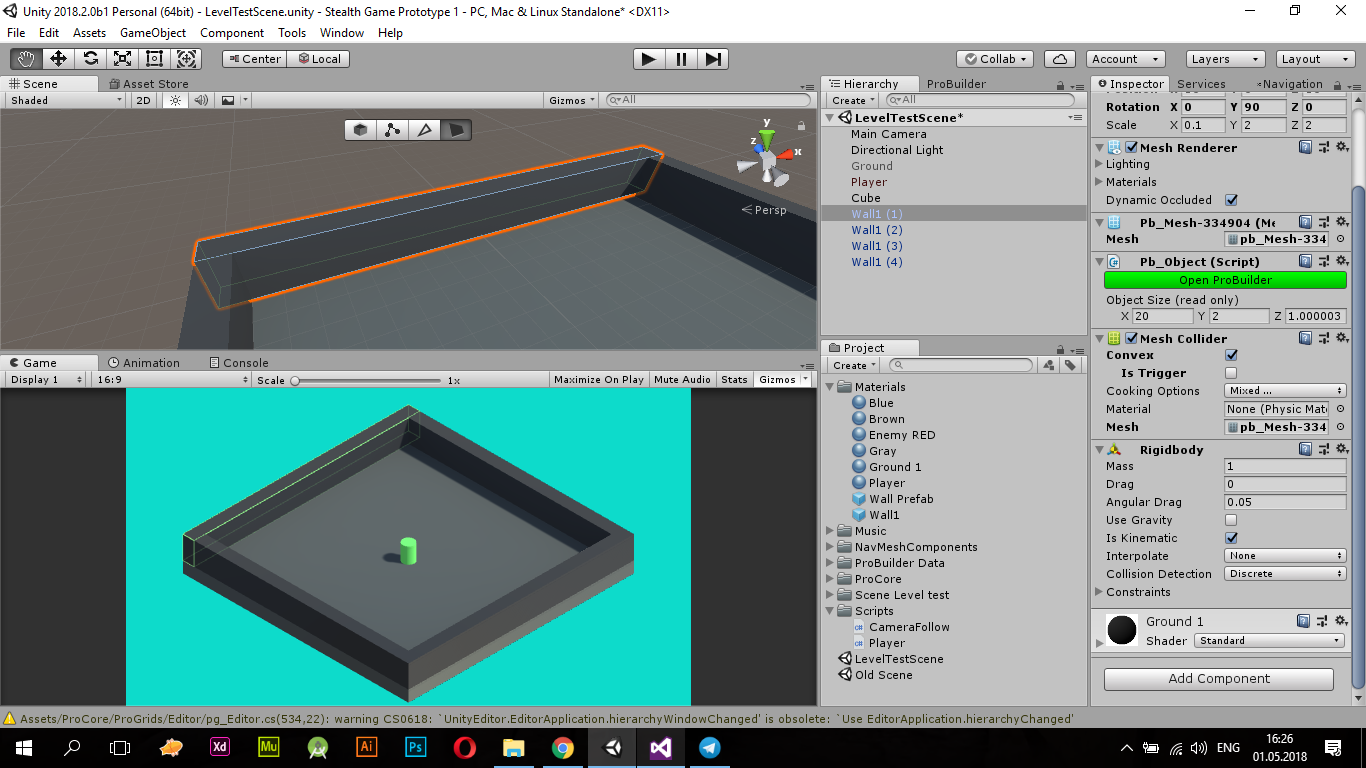Viewport: 1366px width, 768px height.
Task: Open the Layout dropdown
Action: tap(1314, 59)
